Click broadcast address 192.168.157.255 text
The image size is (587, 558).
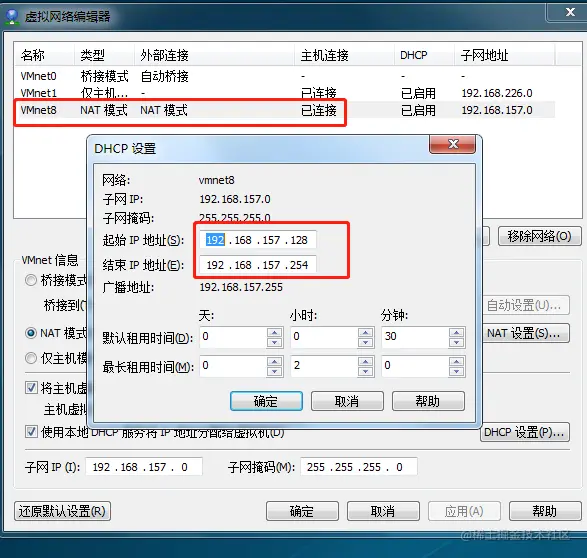click(x=241, y=287)
